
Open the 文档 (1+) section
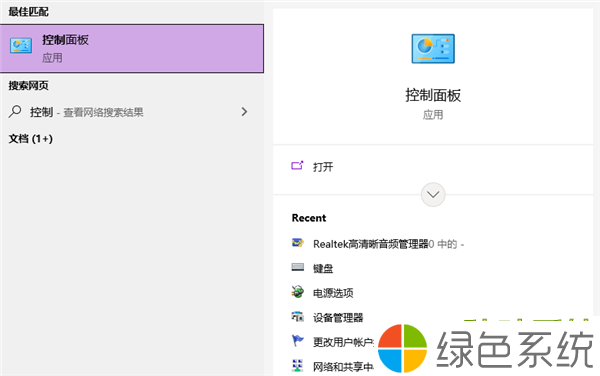31,138
